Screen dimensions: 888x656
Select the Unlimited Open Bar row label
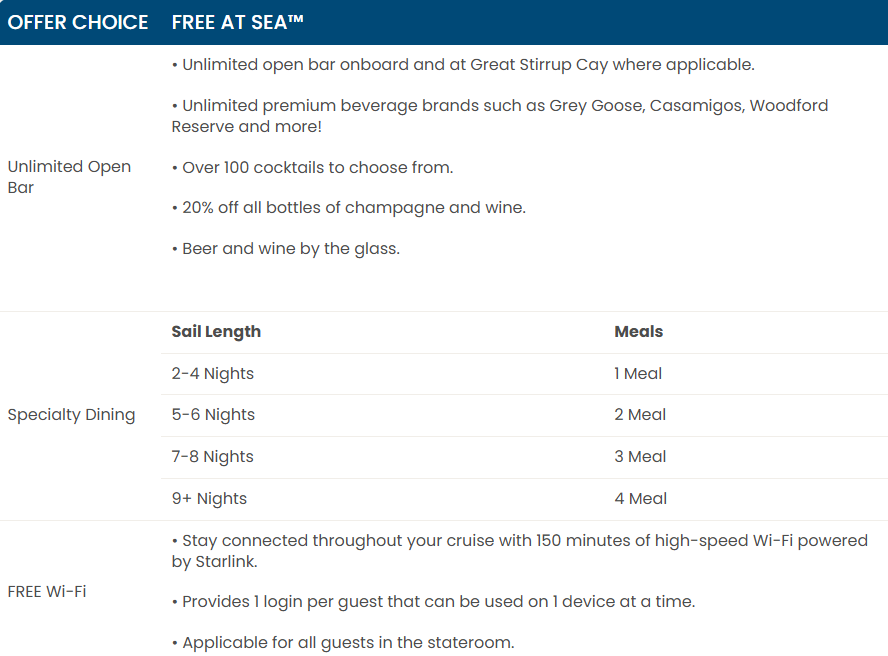coord(69,177)
